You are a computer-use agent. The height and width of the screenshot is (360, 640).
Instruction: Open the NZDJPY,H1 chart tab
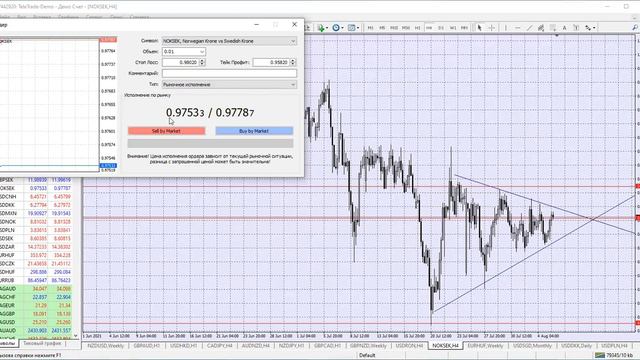pos(291,346)
